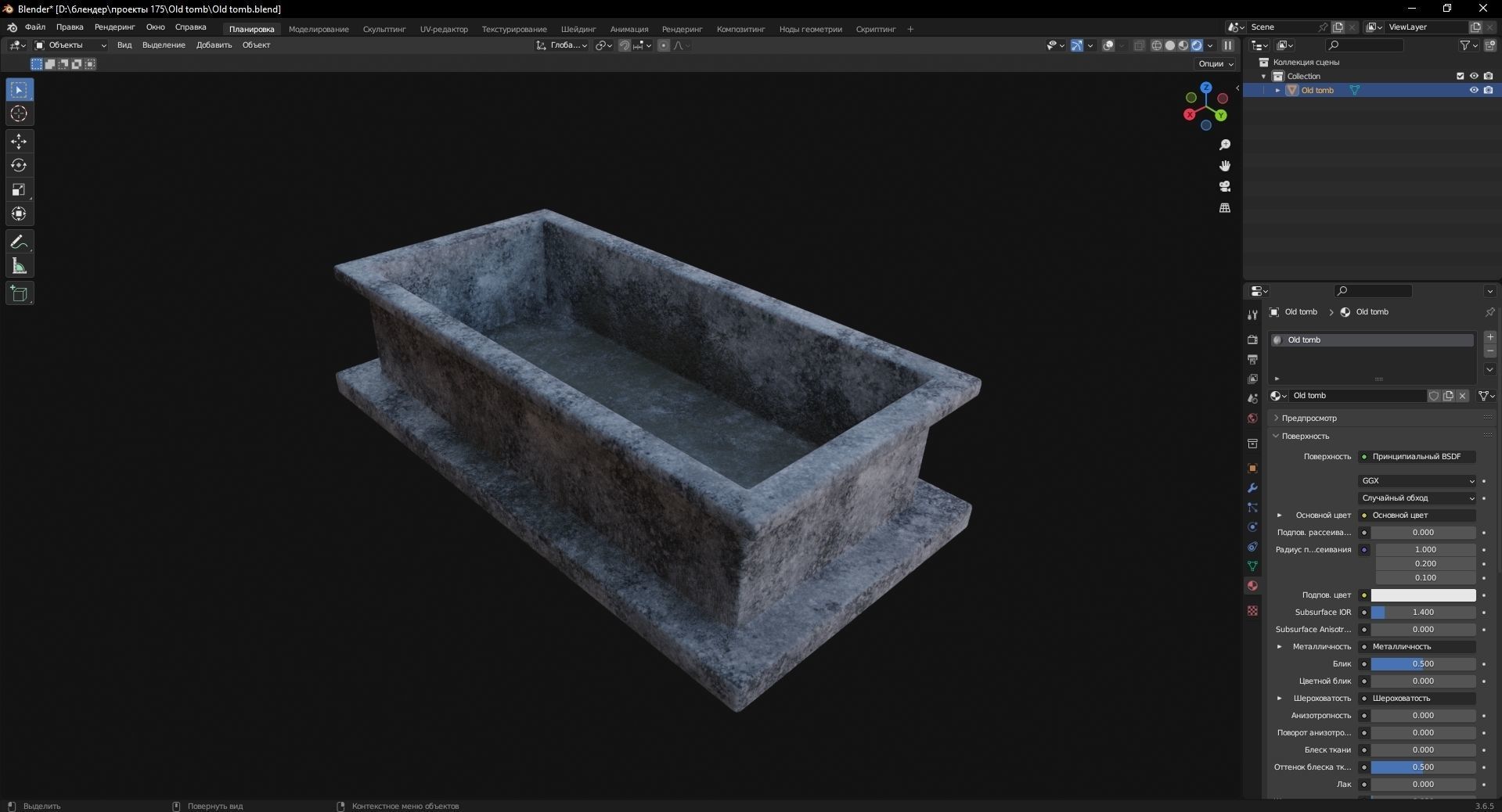1502x812 pixels.
Task: Open the GGX distribution dropdown
Action: coord(1417,481)
